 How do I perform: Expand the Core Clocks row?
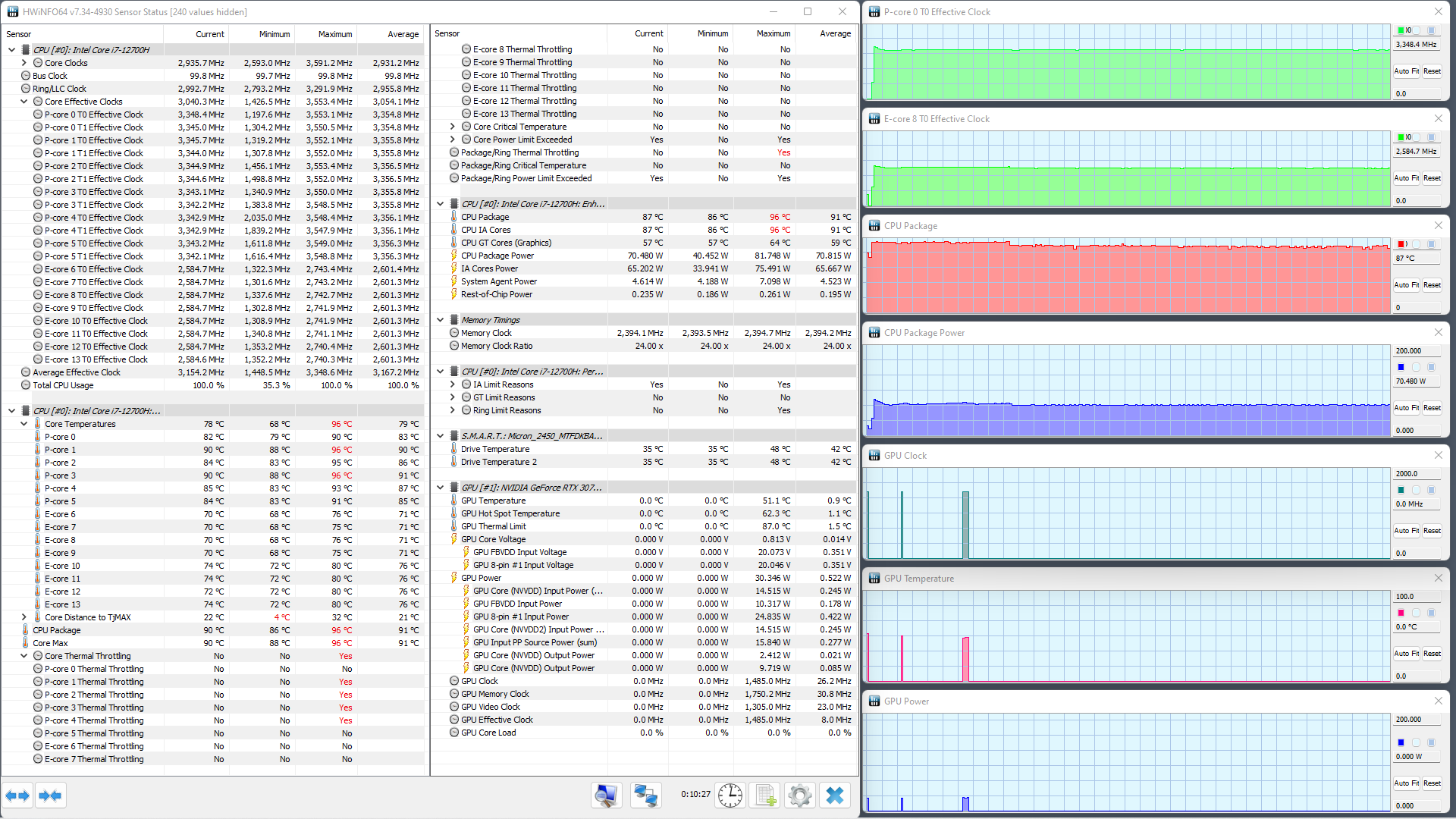click(x=24, y=63)
